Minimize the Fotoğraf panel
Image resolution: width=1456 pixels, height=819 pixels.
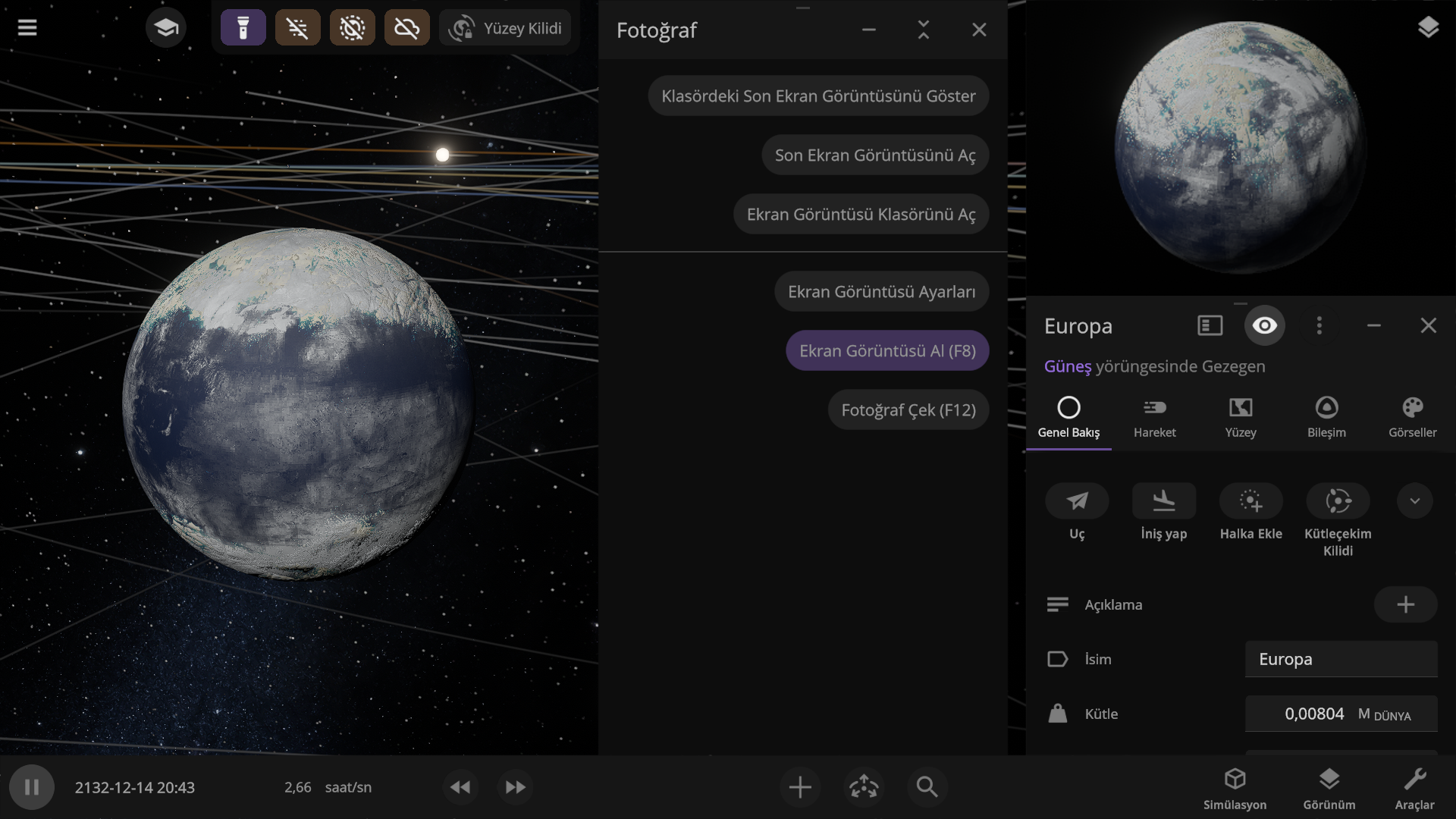tap(869, 30)
